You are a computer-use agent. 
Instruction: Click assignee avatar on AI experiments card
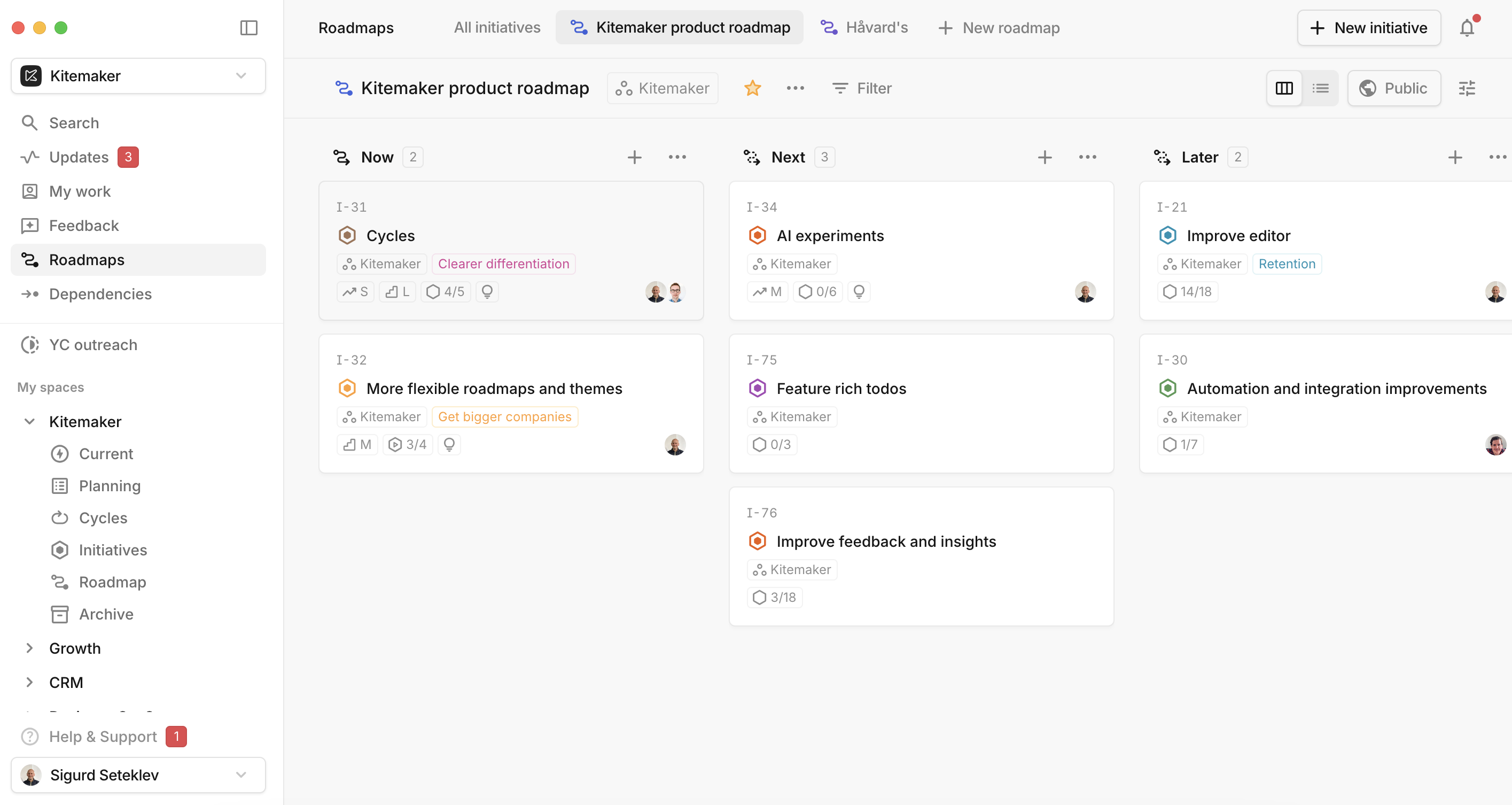pos(1085,292)
